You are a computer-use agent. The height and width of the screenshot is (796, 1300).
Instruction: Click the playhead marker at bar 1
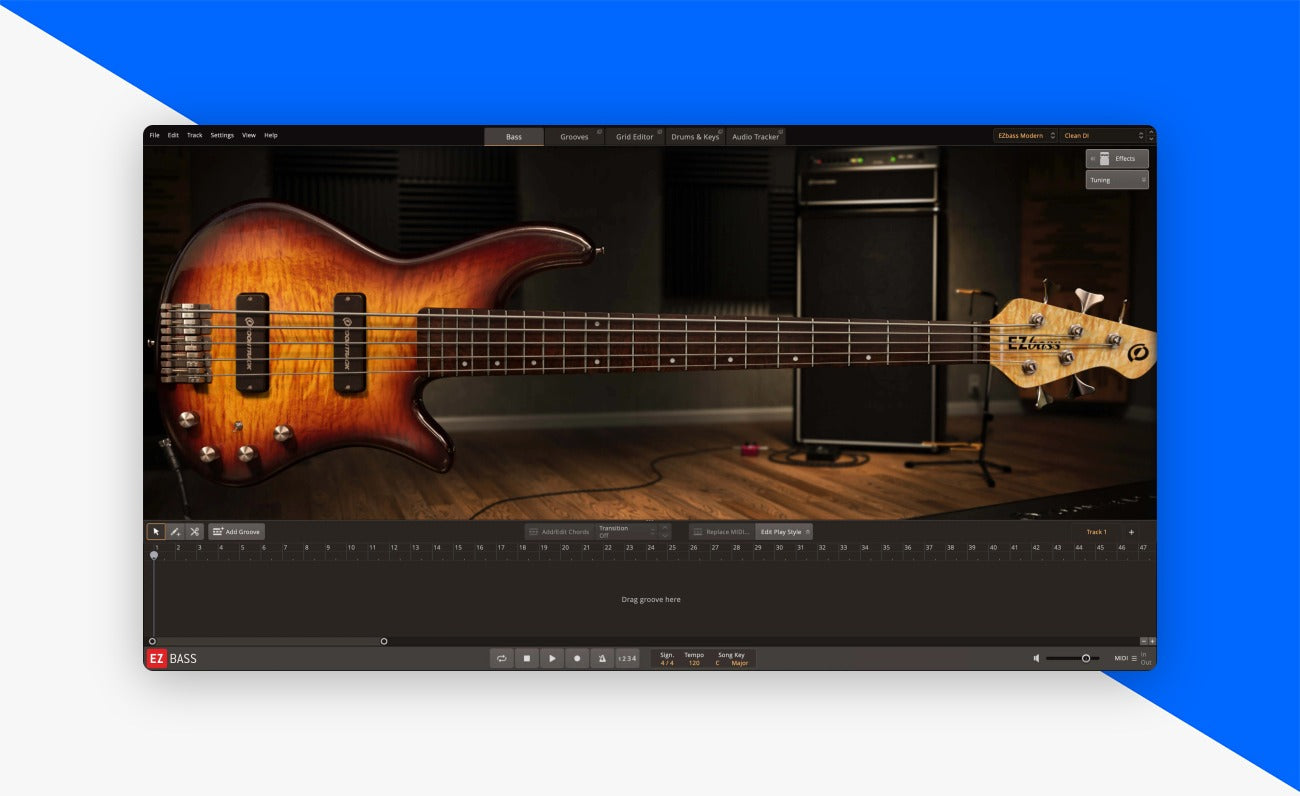point(153,555)
